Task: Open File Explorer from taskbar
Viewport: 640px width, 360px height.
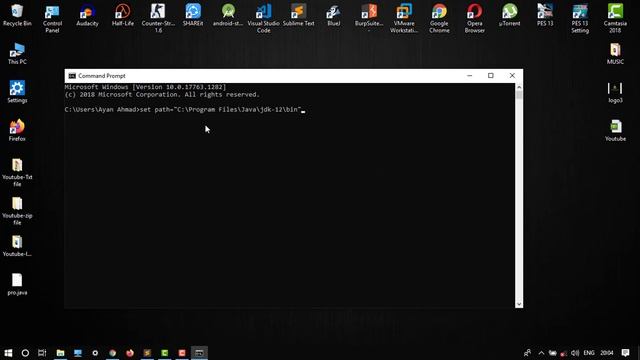Action: (x=60, y=353)
